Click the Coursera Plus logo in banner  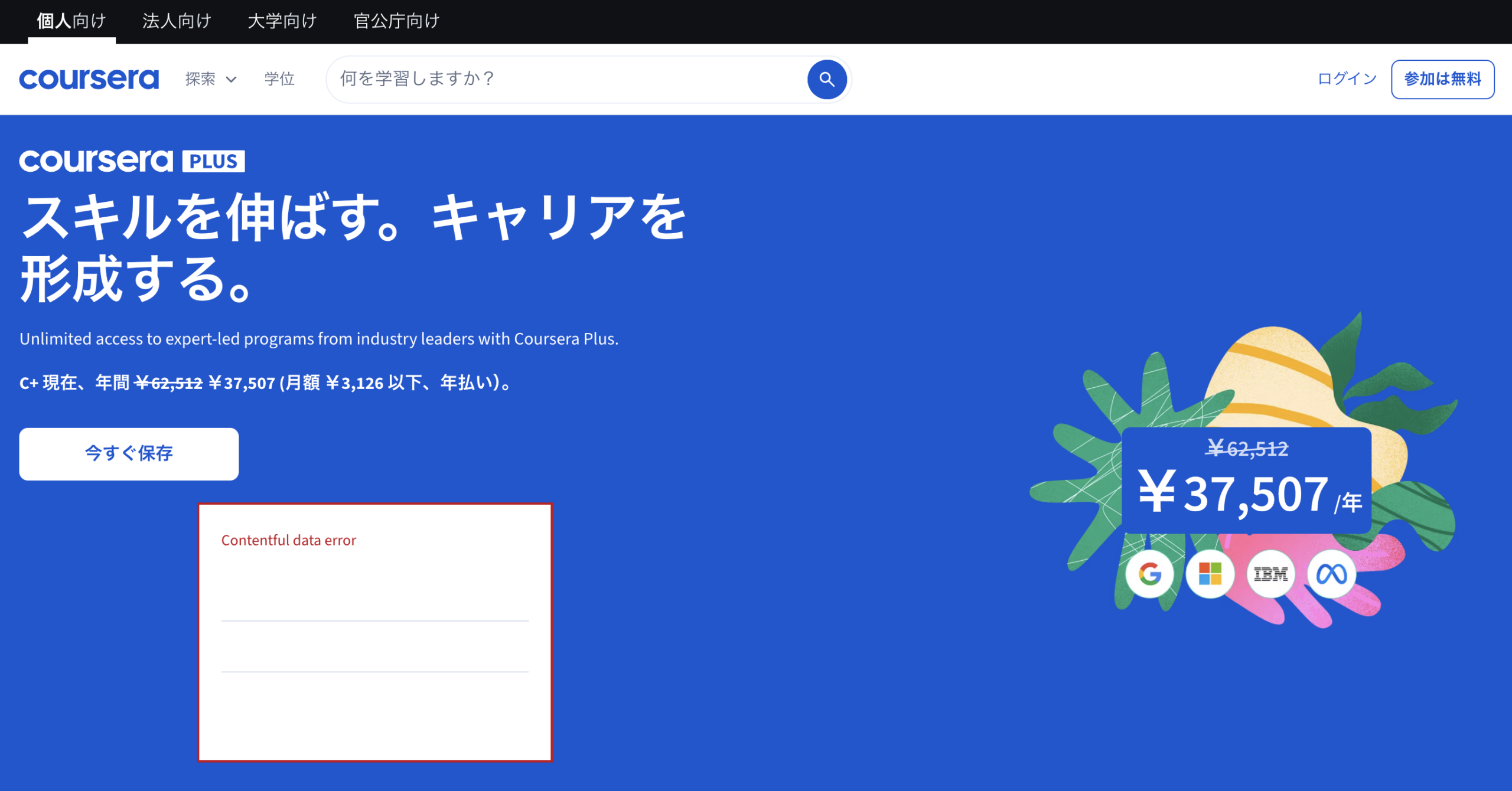[132, 161]
